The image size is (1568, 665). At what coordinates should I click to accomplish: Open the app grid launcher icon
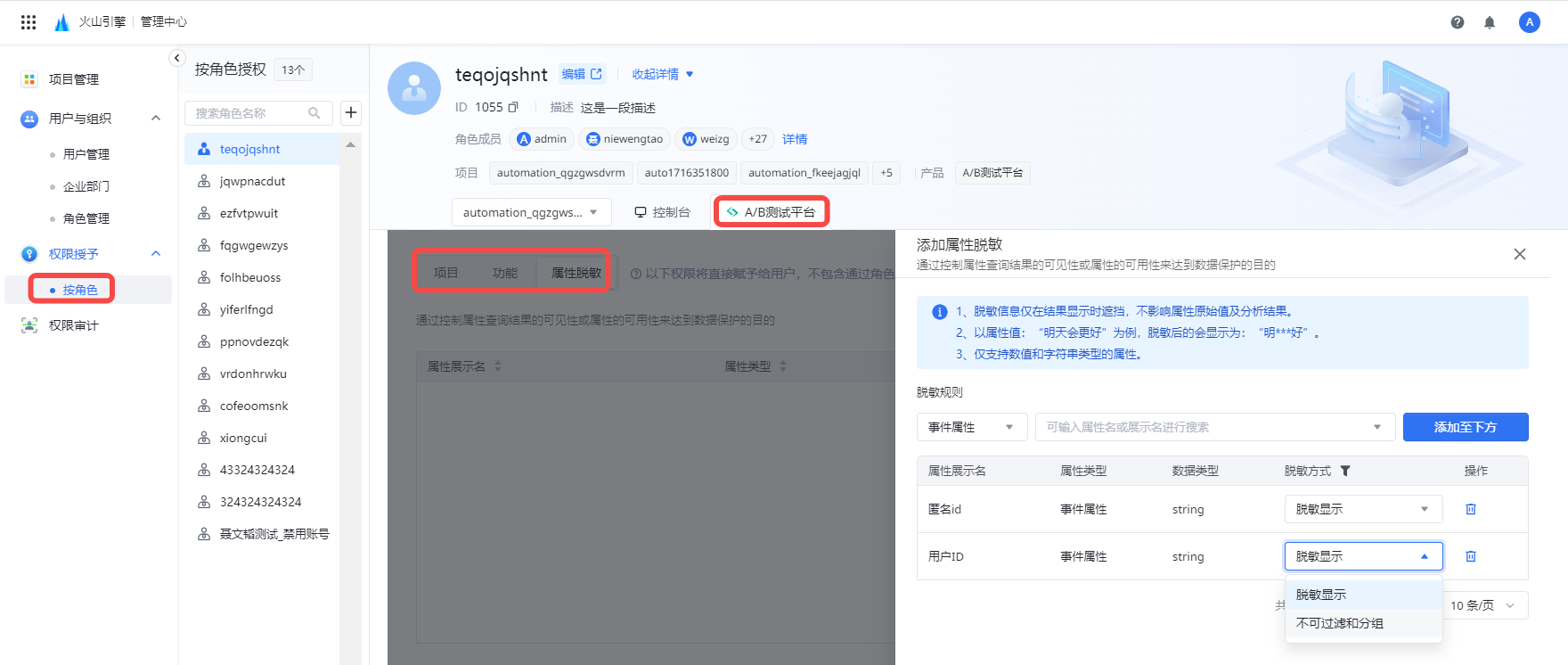tap(29, 22)
